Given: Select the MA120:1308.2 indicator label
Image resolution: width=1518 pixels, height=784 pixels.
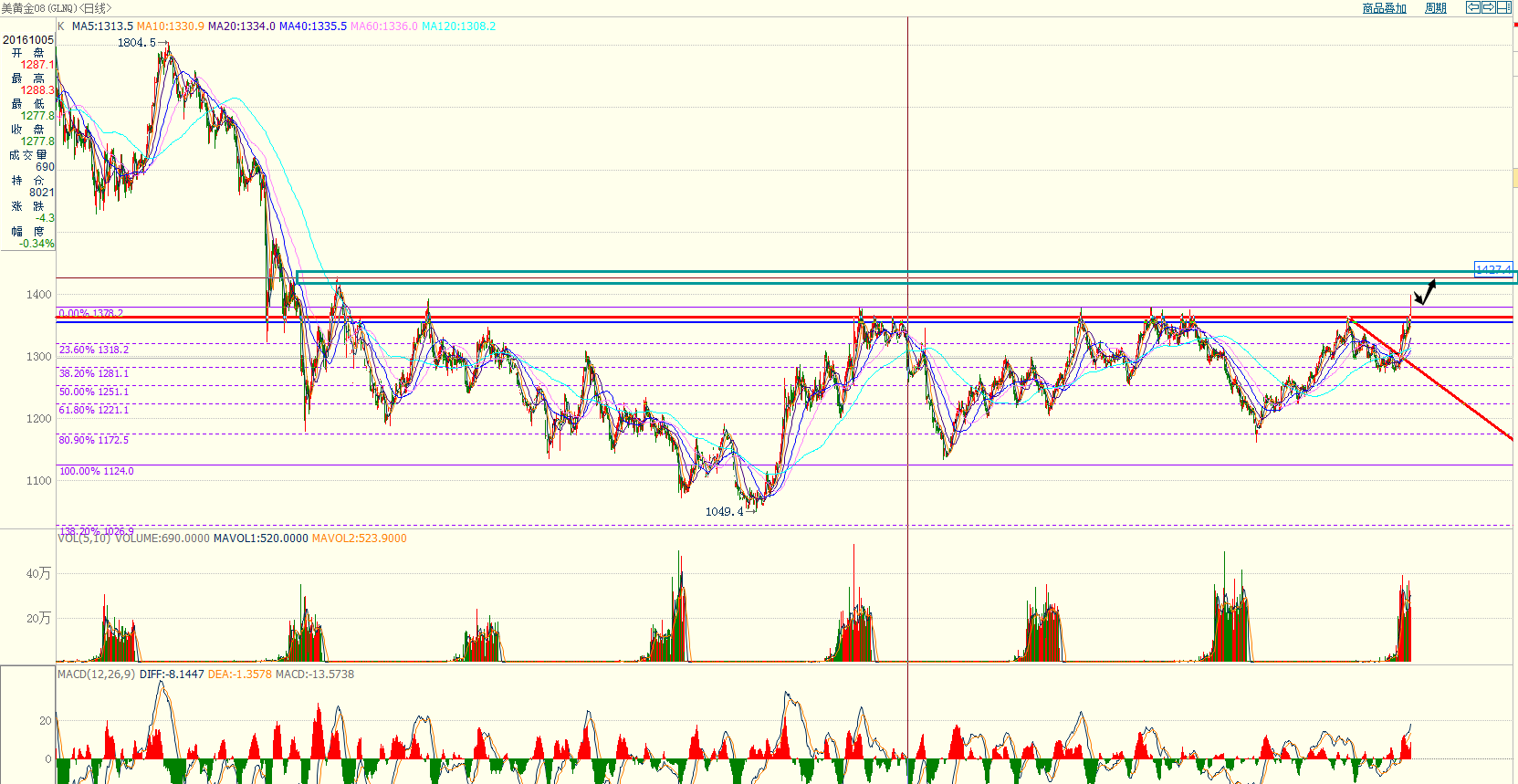Looking at the screenshot, I should point(459,26).
